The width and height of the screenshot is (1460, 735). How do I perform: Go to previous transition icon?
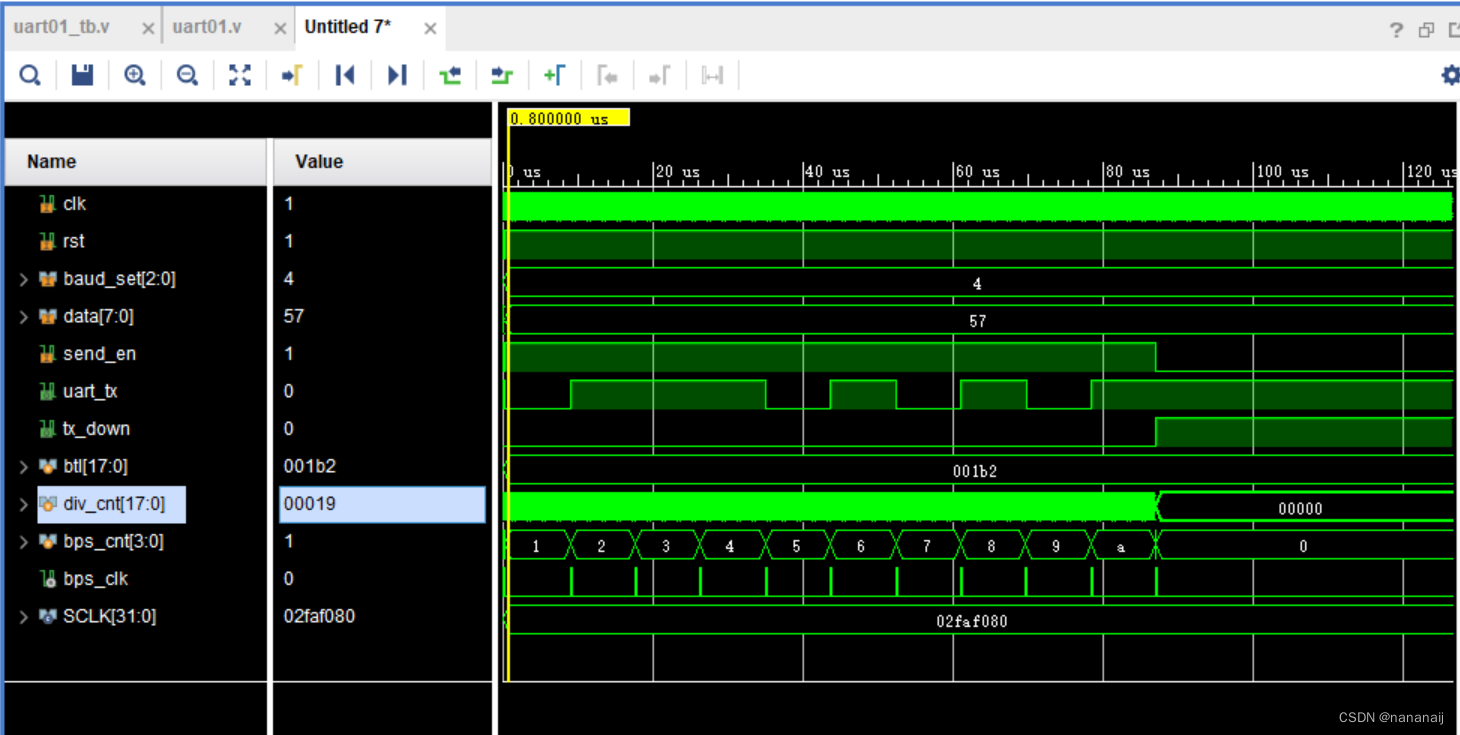[450, 75]
